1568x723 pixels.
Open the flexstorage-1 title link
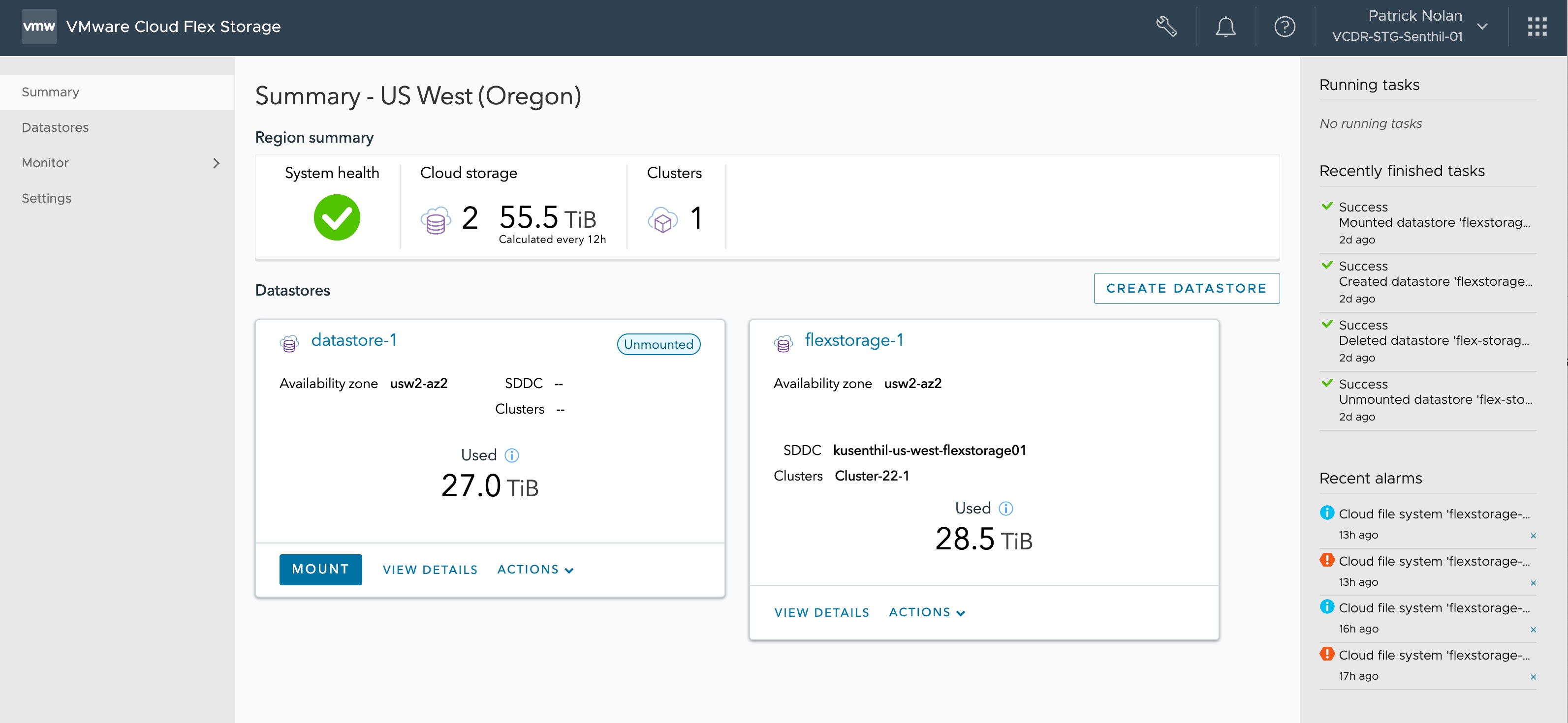pyautogui.click(x=854, y=340)
